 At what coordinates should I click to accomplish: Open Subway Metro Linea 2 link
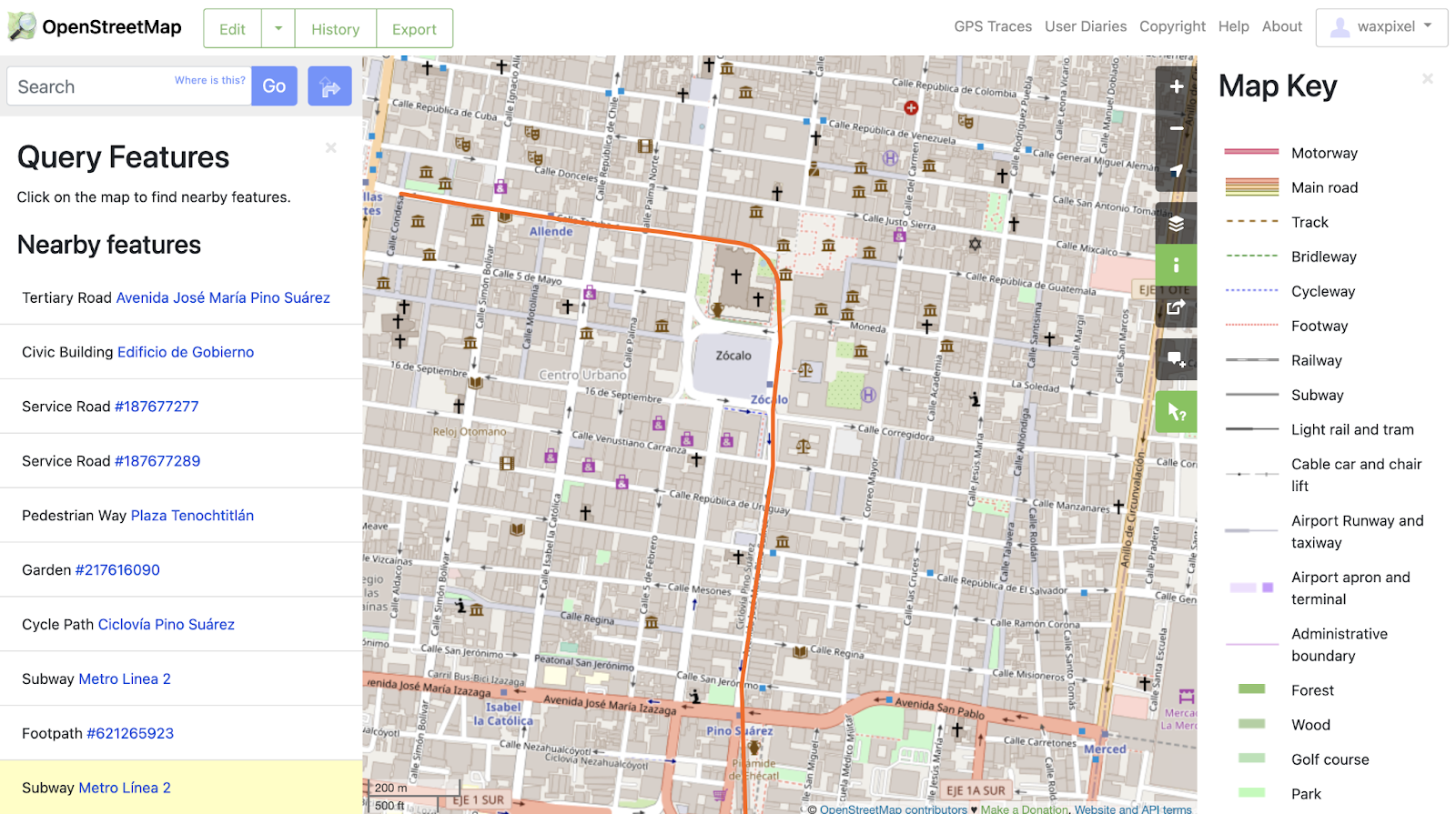(x=125, y=679)
